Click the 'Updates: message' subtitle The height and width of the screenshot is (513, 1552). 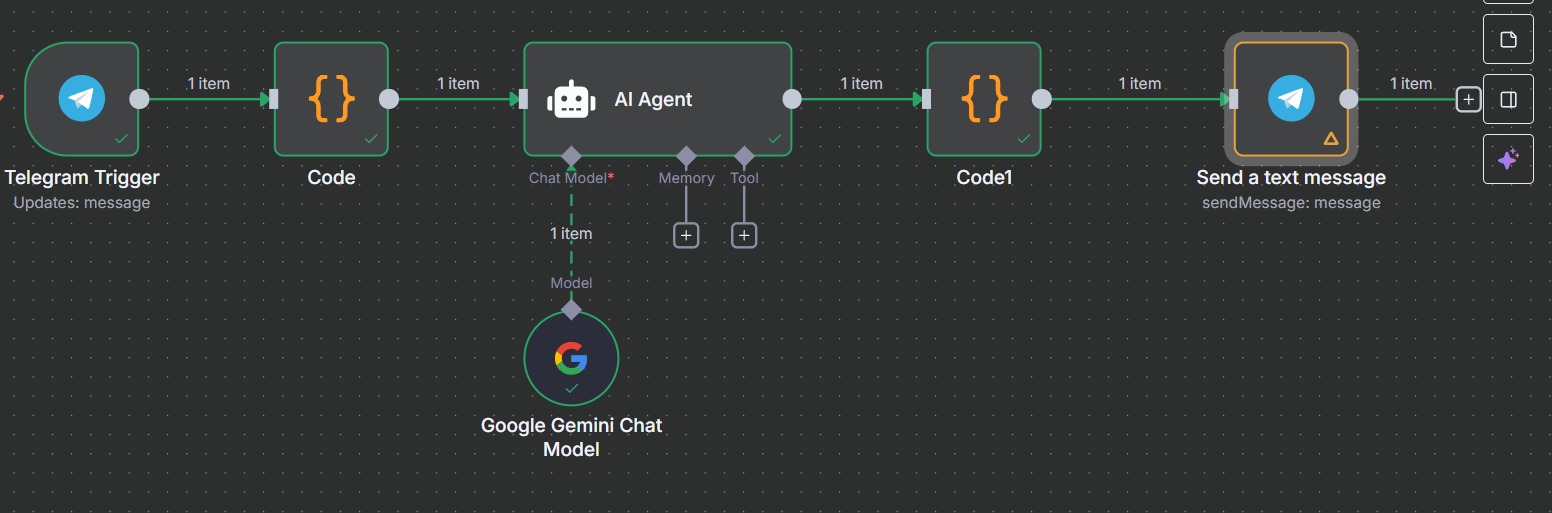[82, 203]
